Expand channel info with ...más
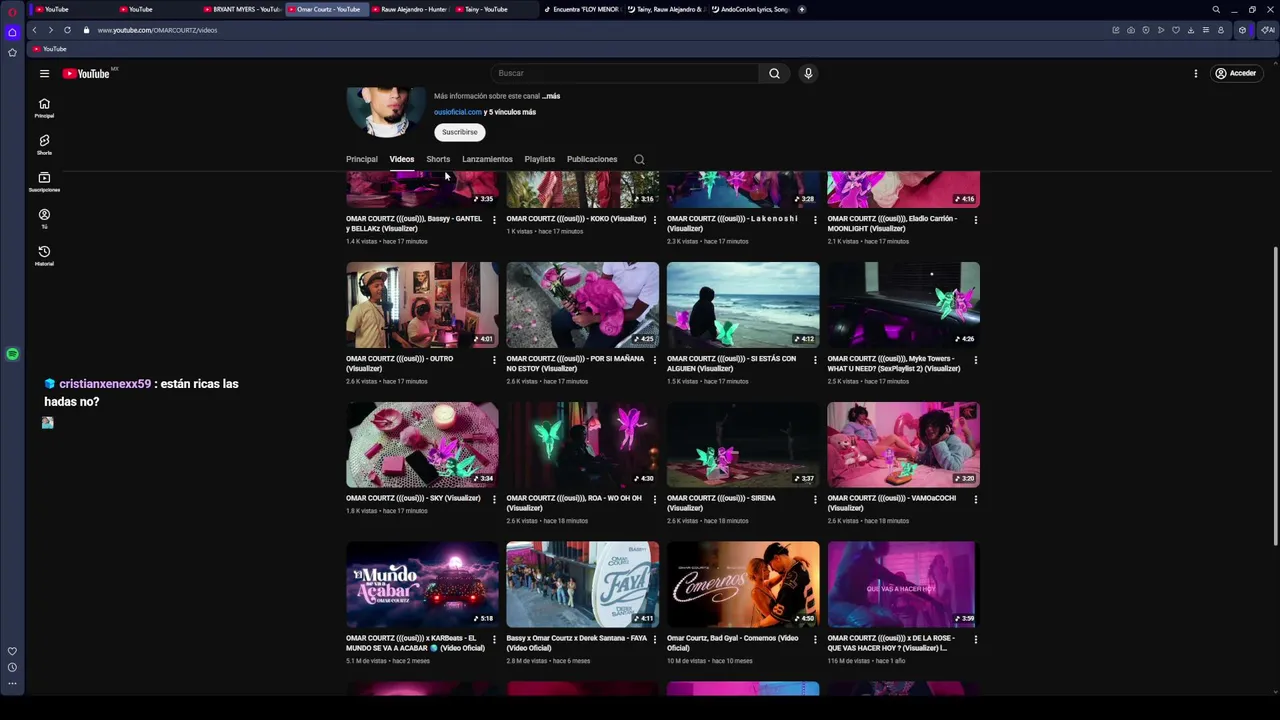 click(551, 96)
